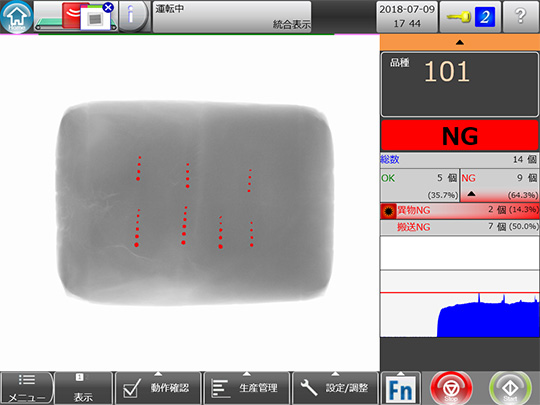Click the red Stop button

[451, 388]
